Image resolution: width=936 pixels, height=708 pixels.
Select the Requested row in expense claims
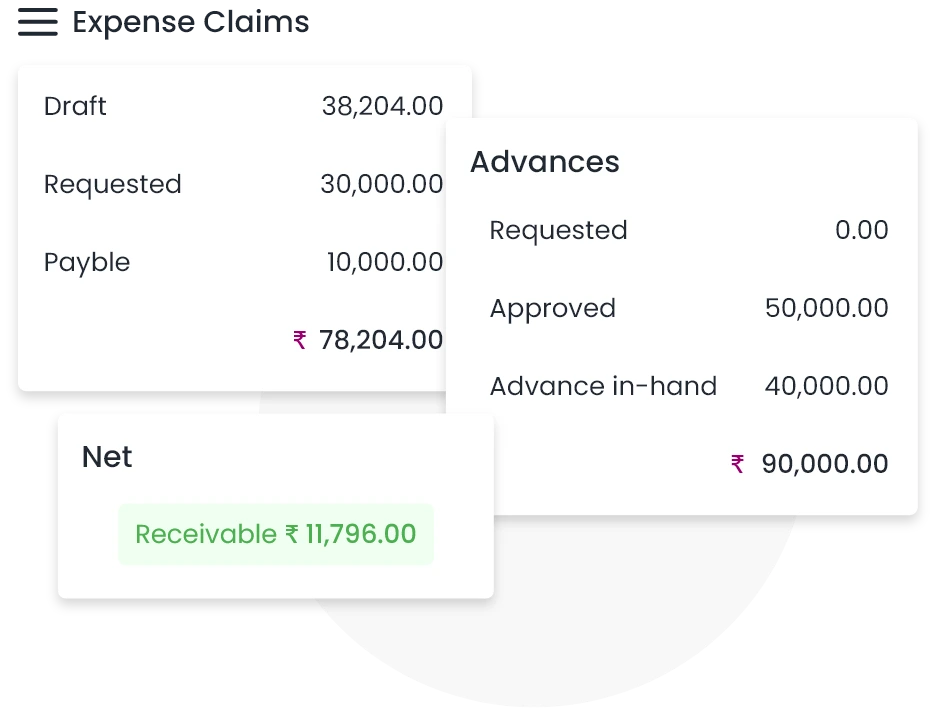[x=113, y=184]
